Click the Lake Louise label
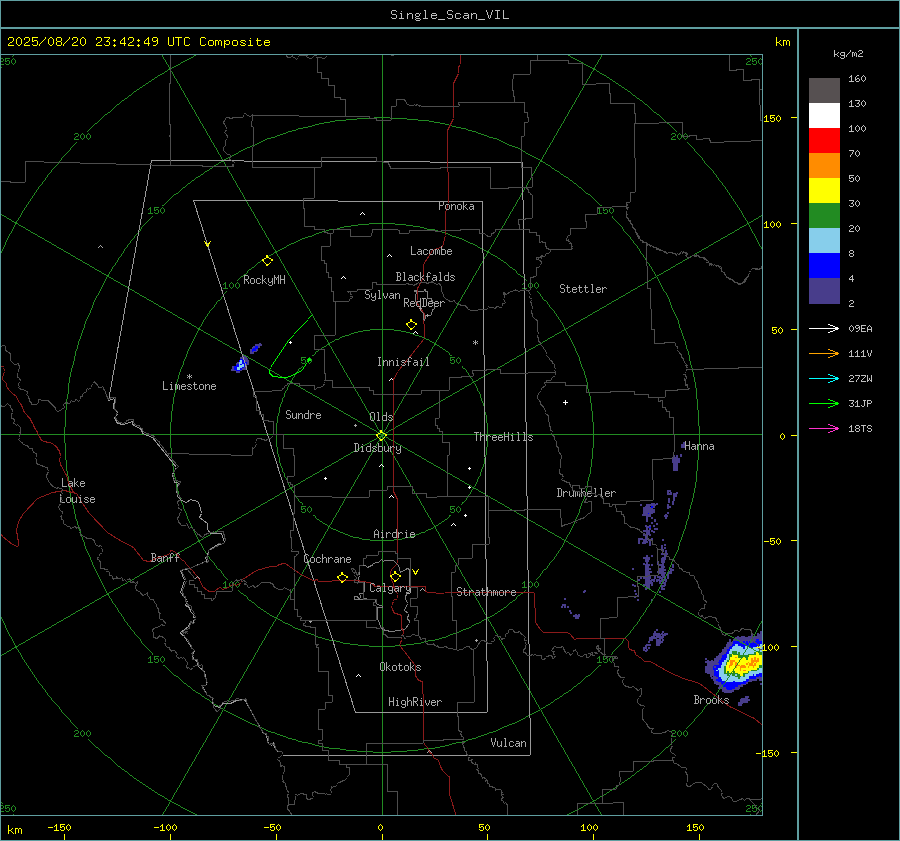Viewport: 900px width, 841px height. pos(77,491)
